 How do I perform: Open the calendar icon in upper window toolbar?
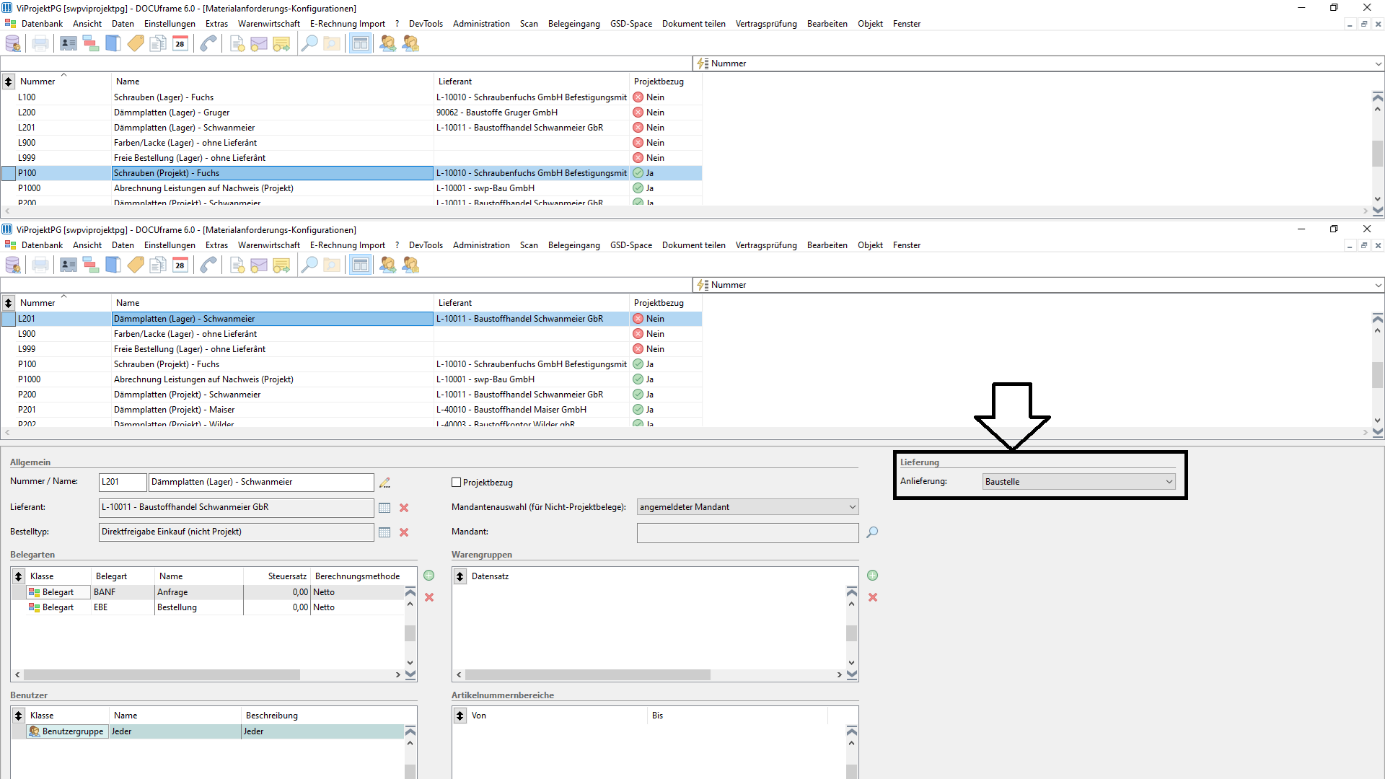pyautogui.click(x=180, y=43)
